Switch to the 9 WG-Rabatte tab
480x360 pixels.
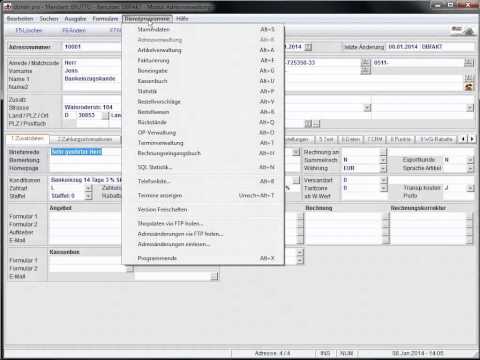pos(436,139)
